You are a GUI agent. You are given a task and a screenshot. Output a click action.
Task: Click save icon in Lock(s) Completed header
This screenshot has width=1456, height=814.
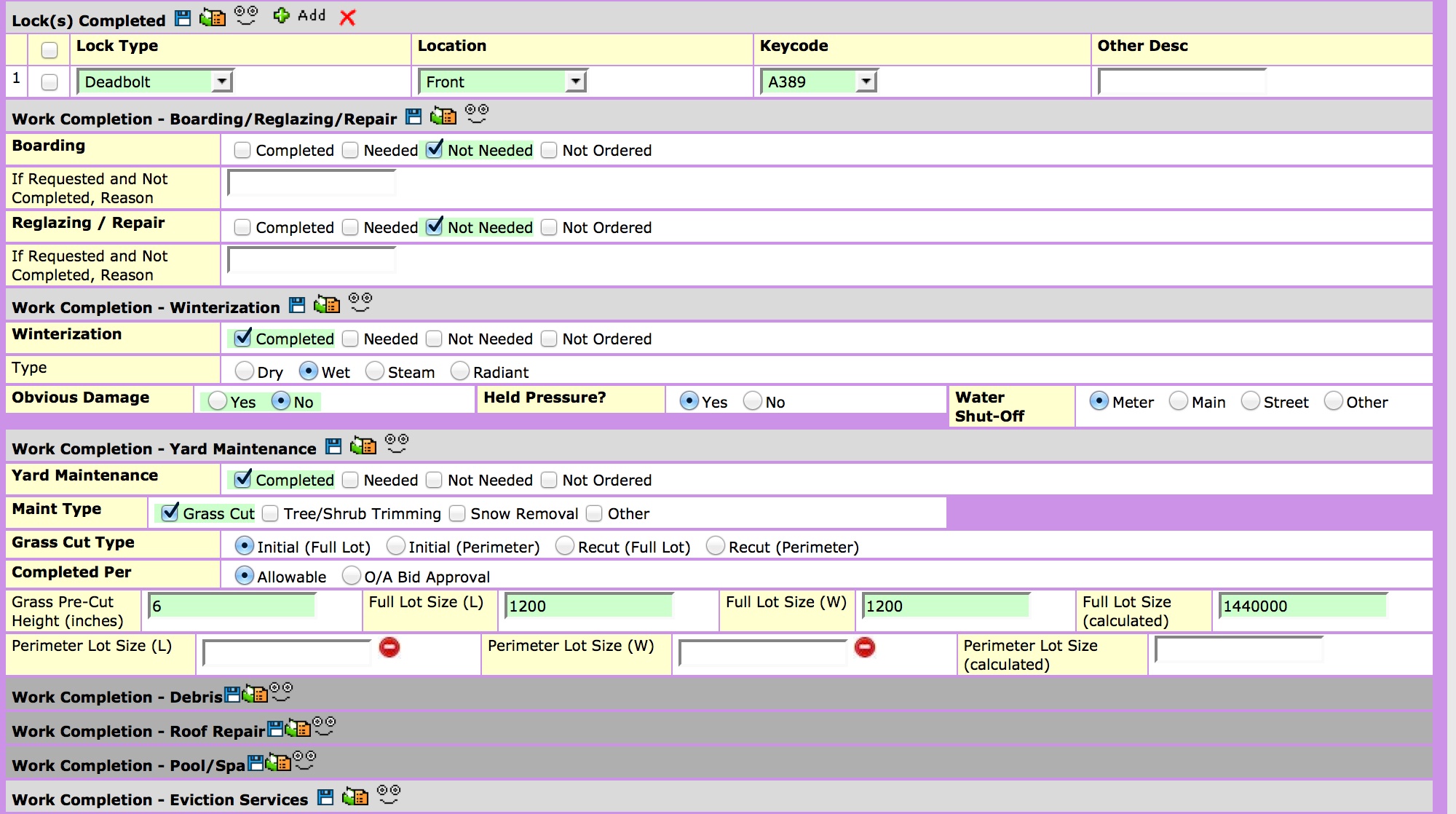[183, 18]
